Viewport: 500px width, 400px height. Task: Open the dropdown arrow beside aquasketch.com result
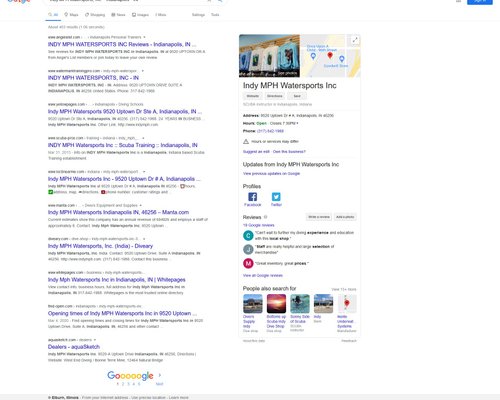click(95, 340)
